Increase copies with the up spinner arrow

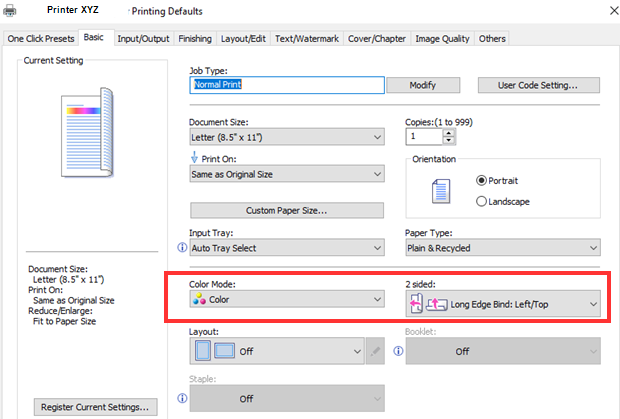pyautogui.click(x=448, y=133)
